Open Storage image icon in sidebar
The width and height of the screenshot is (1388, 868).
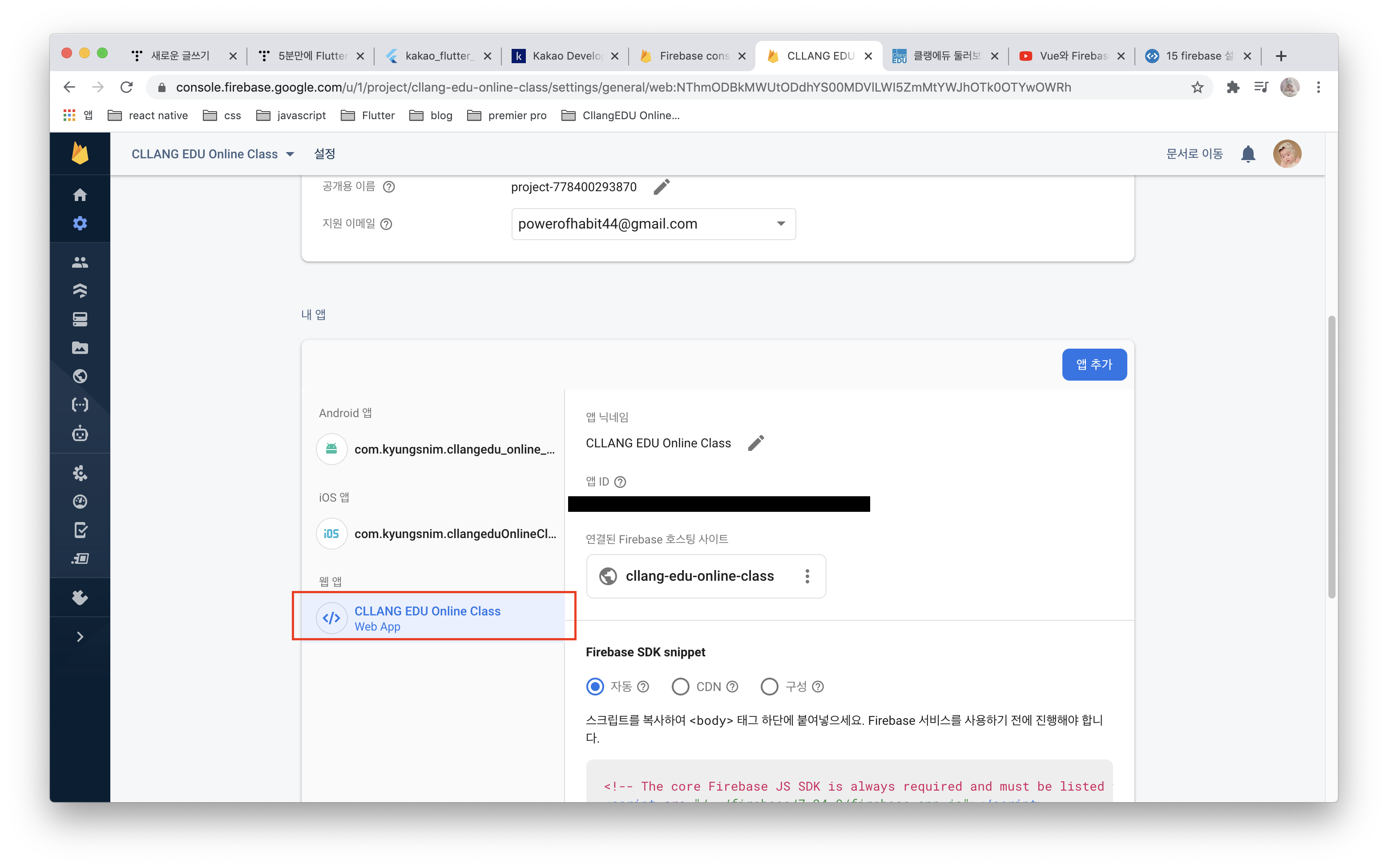pos(80,348)
